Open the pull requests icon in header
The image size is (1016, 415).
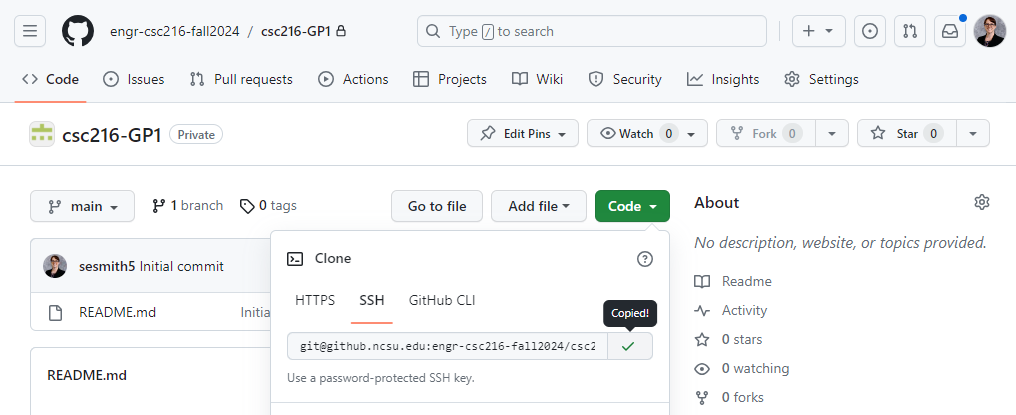[910, 31]
